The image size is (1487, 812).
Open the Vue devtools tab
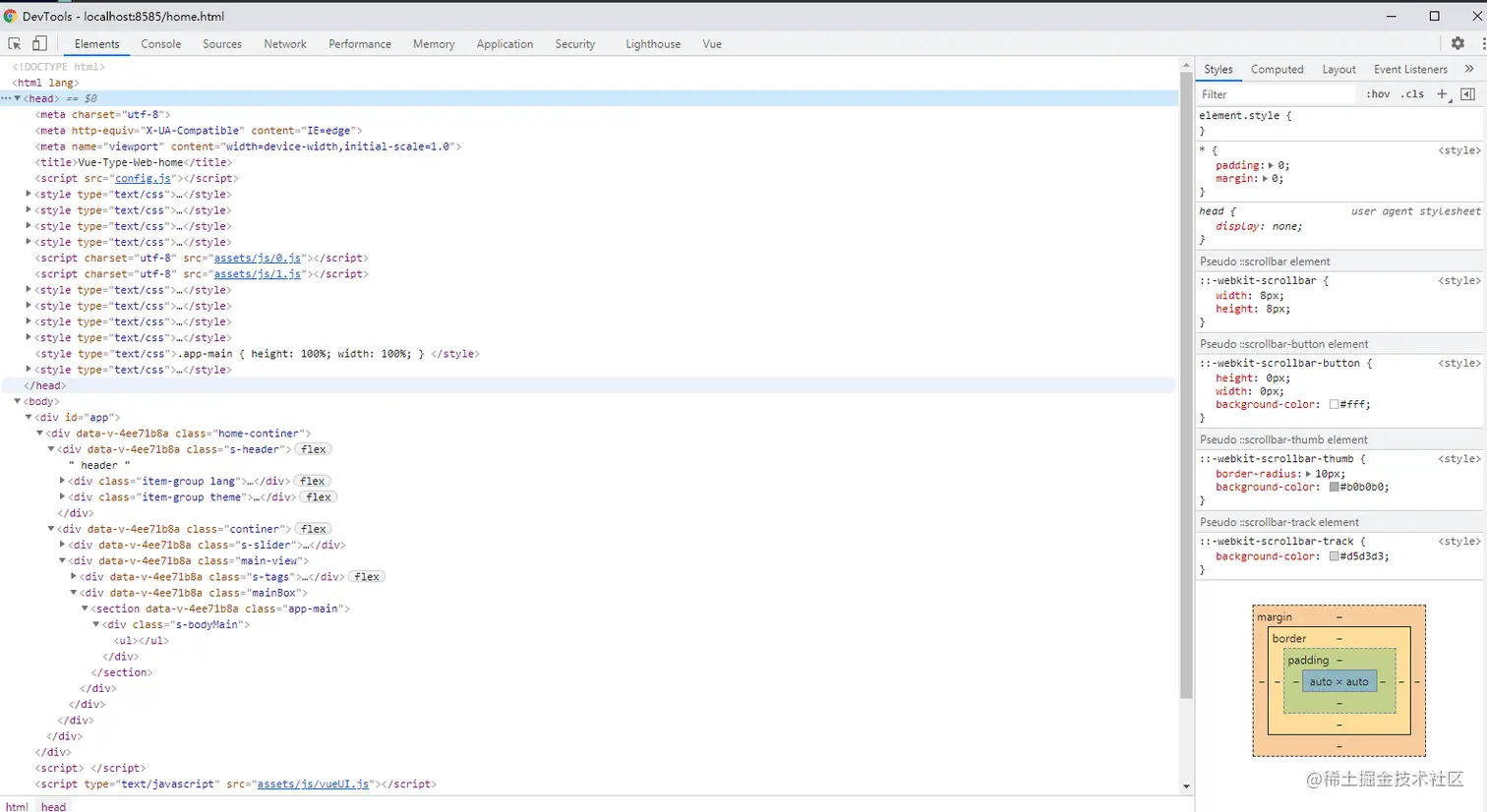click(x=712, y=44)
